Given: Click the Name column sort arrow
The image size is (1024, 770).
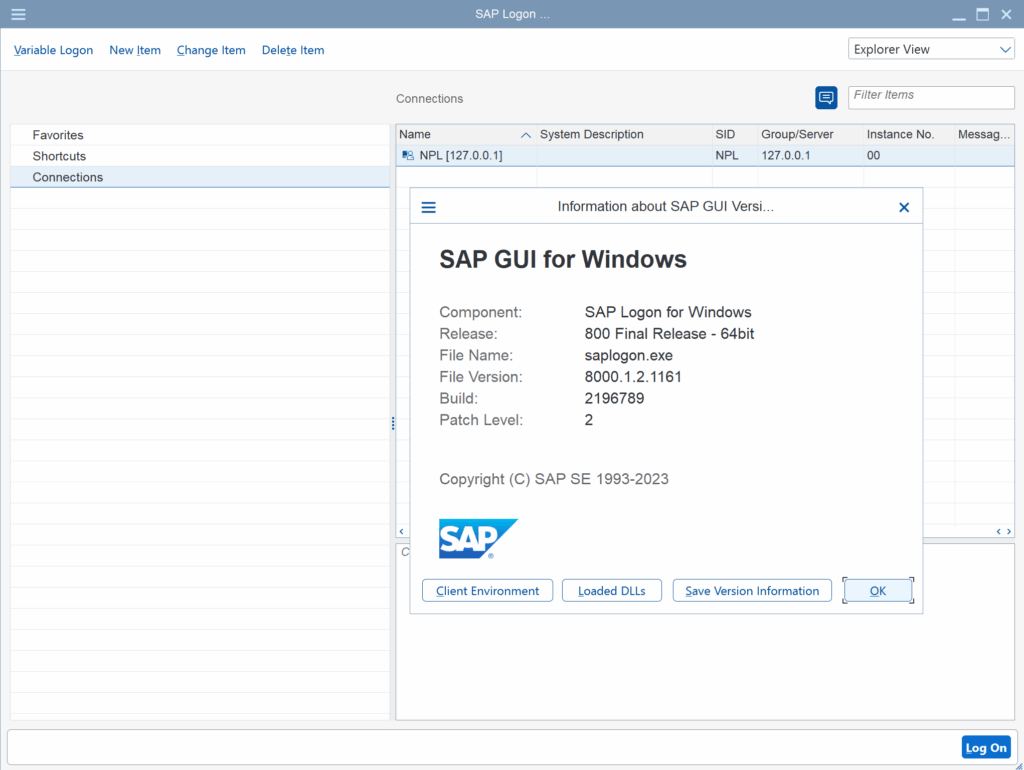Looking at the screenshot, I should click(x=526, y=135).
